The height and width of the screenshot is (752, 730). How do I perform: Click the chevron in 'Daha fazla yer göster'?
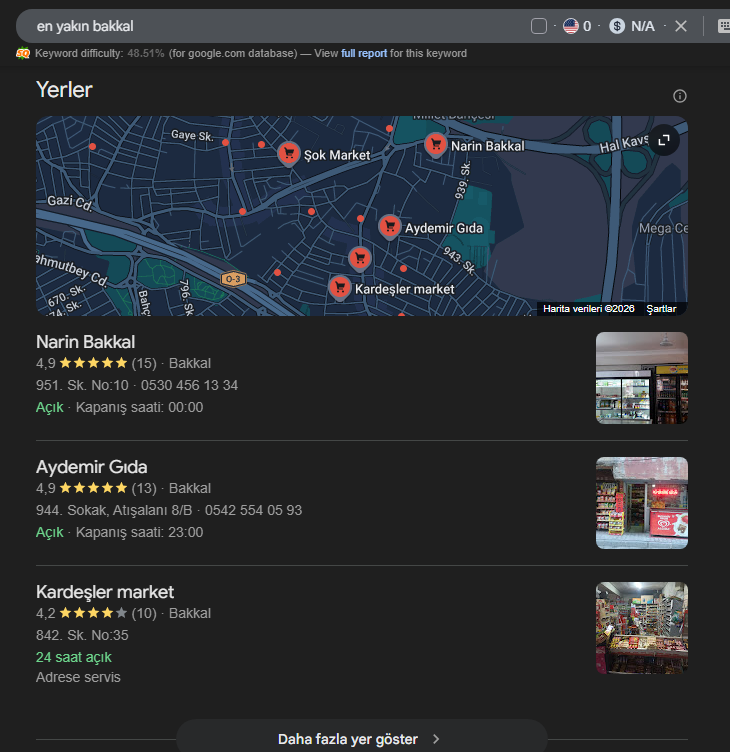[x=436, y=739]
